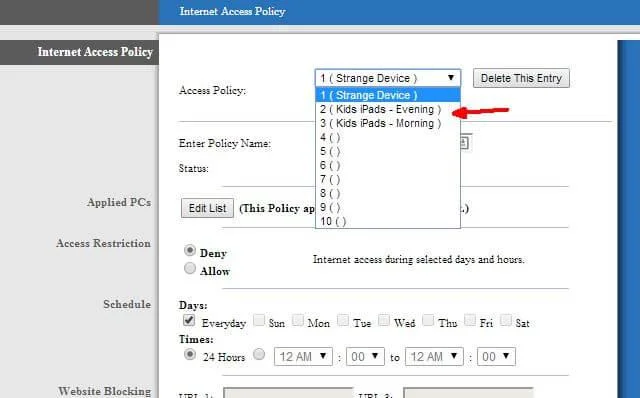Click the Access Restriction section label

click(103, 243)
